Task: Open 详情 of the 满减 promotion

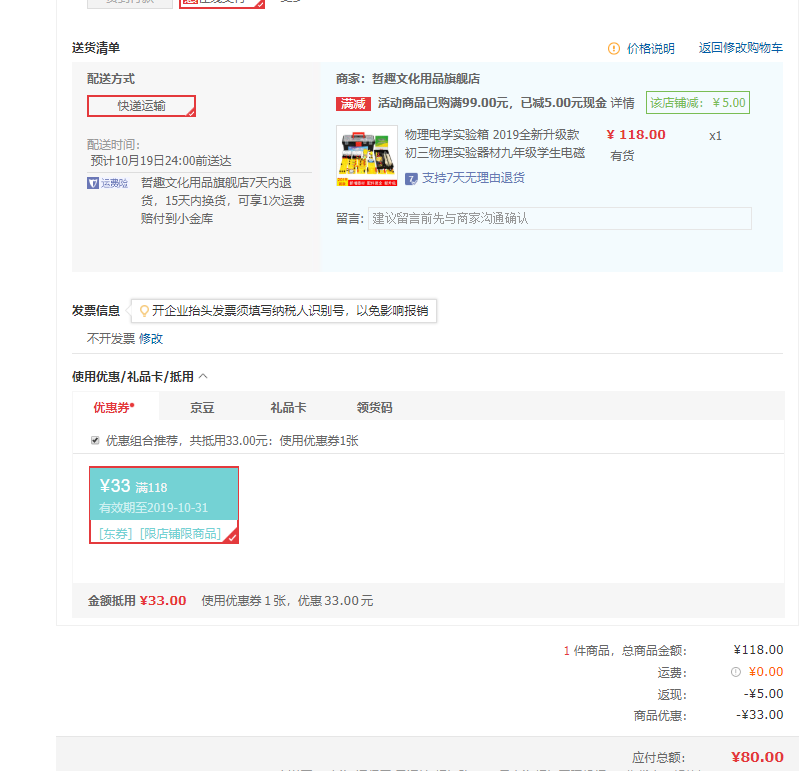Action: pyautogui.click(x=622, y=103)
